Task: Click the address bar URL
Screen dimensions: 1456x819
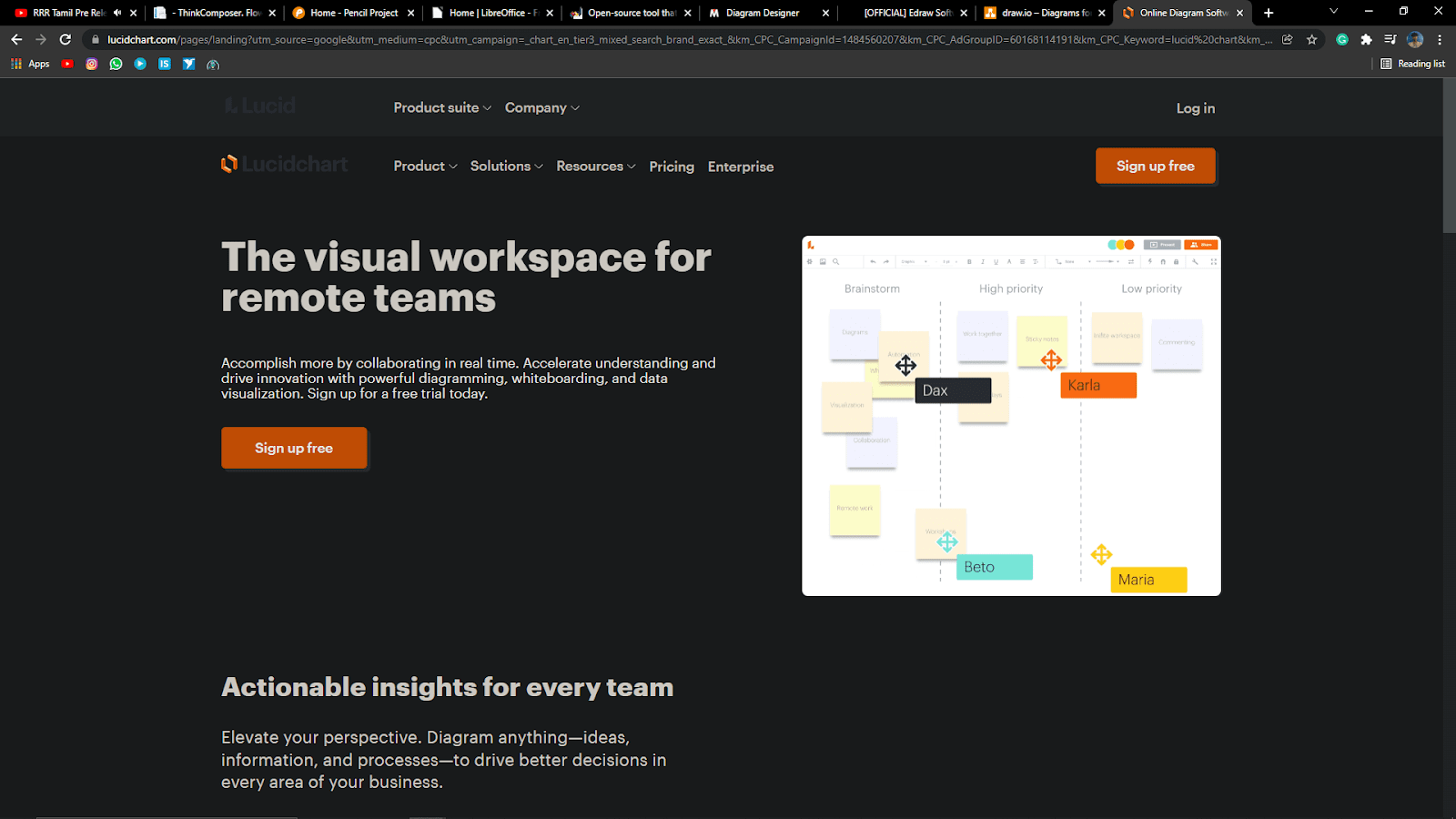Action: [x=690, y=39]
